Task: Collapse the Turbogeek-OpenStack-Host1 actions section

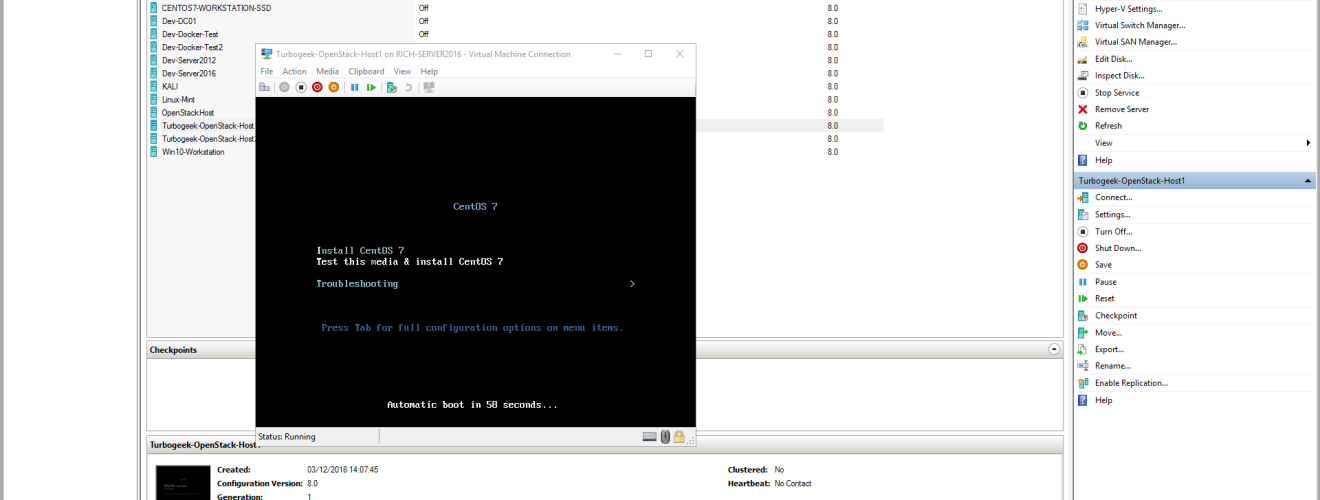Action: point(1308,181)
